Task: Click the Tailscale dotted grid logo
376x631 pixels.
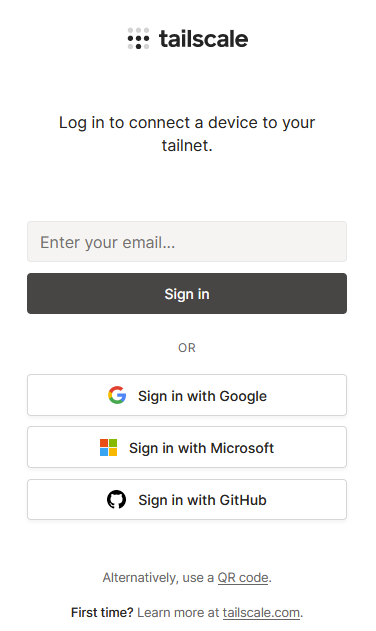Action: [138, 39]
